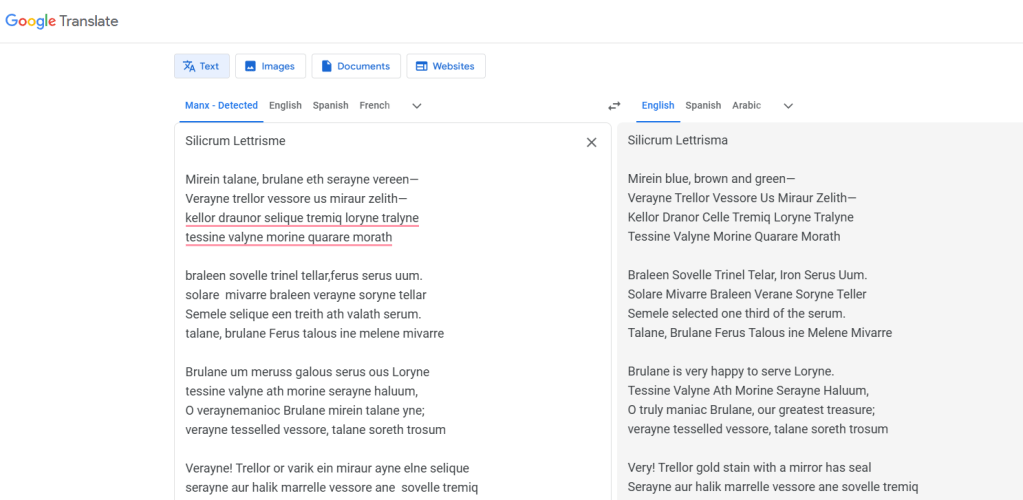Set target language to Spanish
This screenshot has width=1023, height=500.
[x=703, y=105]
